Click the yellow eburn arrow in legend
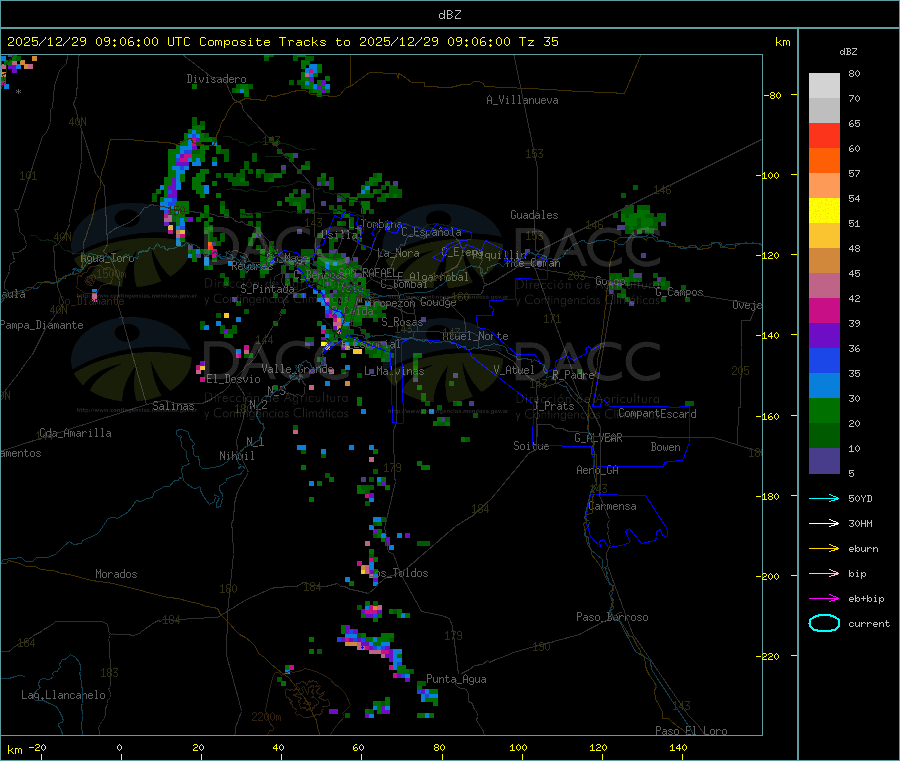 tap(824, 549)
